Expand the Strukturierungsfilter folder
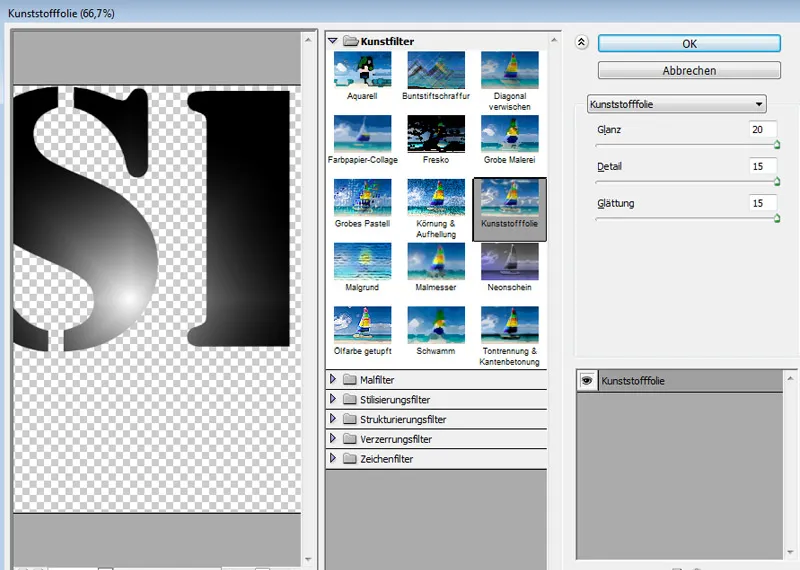 [x=333, y=418]
